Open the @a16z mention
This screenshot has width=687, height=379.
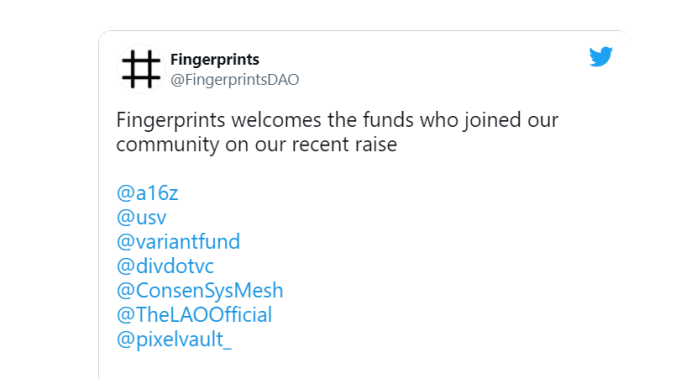(147, 193)
